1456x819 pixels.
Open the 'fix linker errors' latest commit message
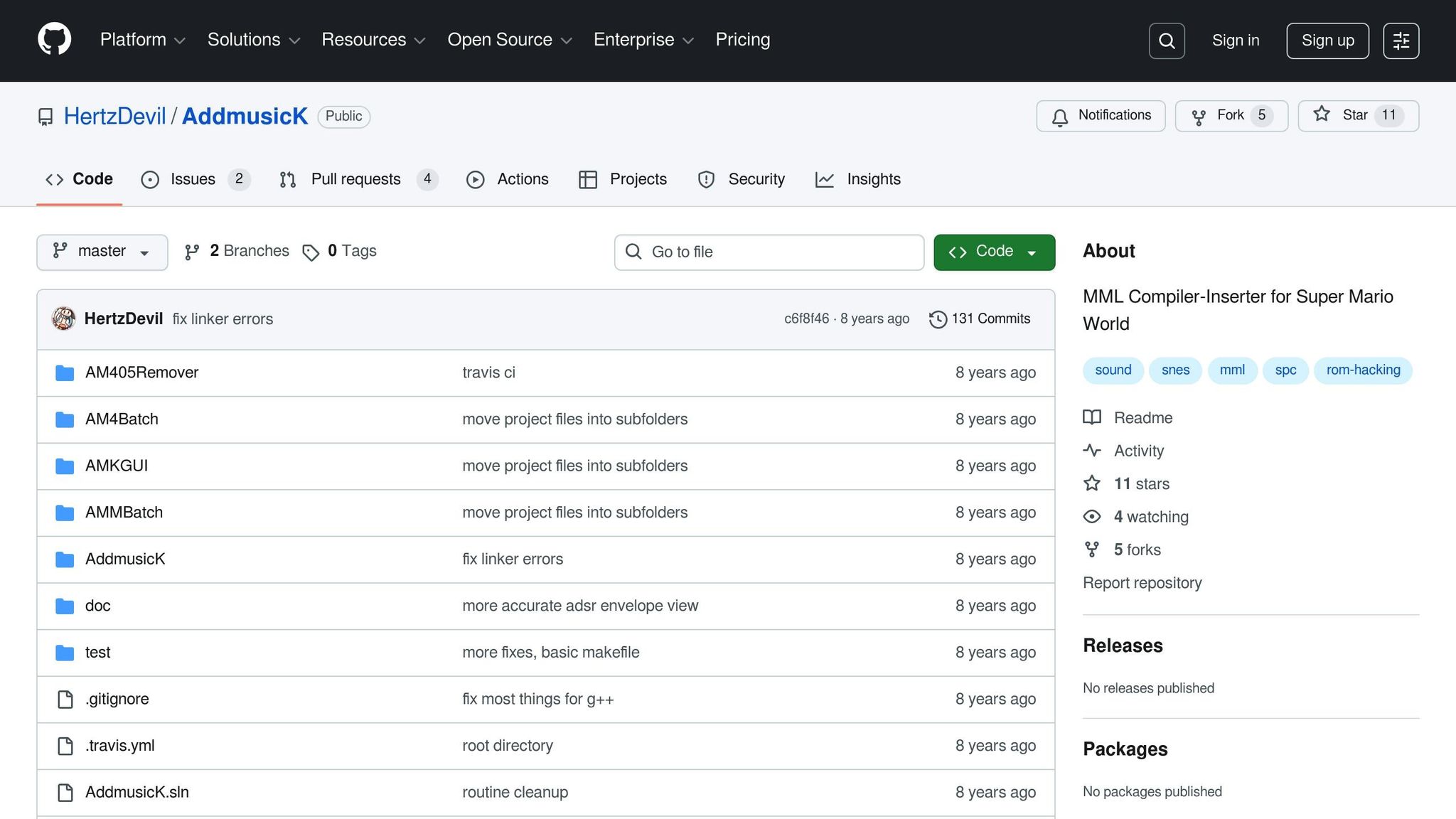[223, 319]
